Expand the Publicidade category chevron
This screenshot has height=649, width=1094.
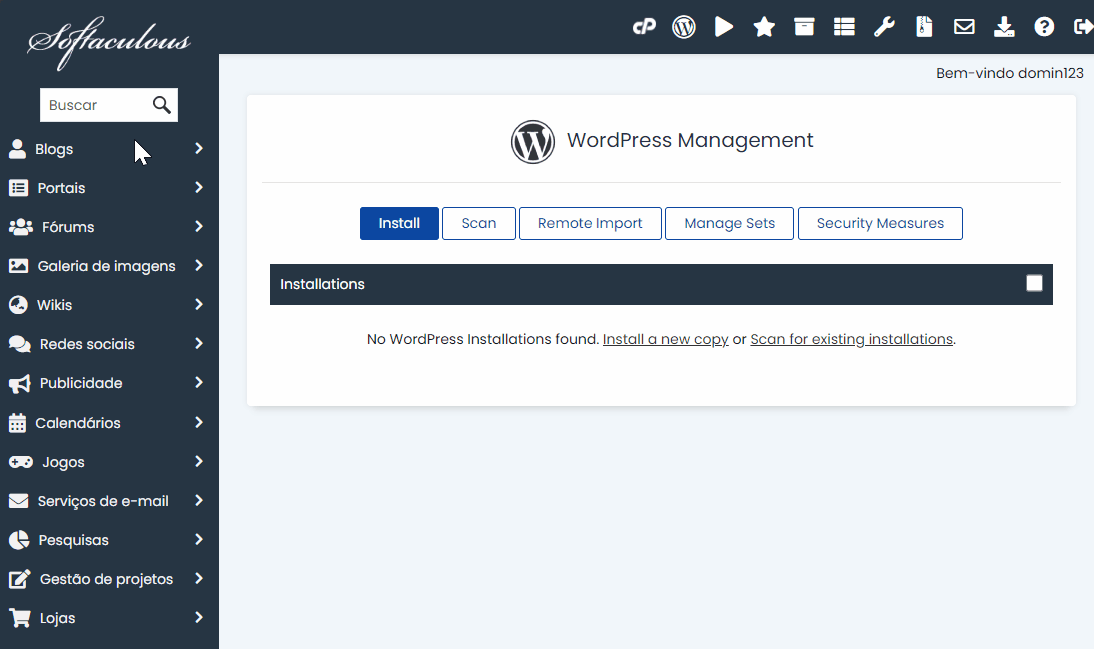coord(199,383)
